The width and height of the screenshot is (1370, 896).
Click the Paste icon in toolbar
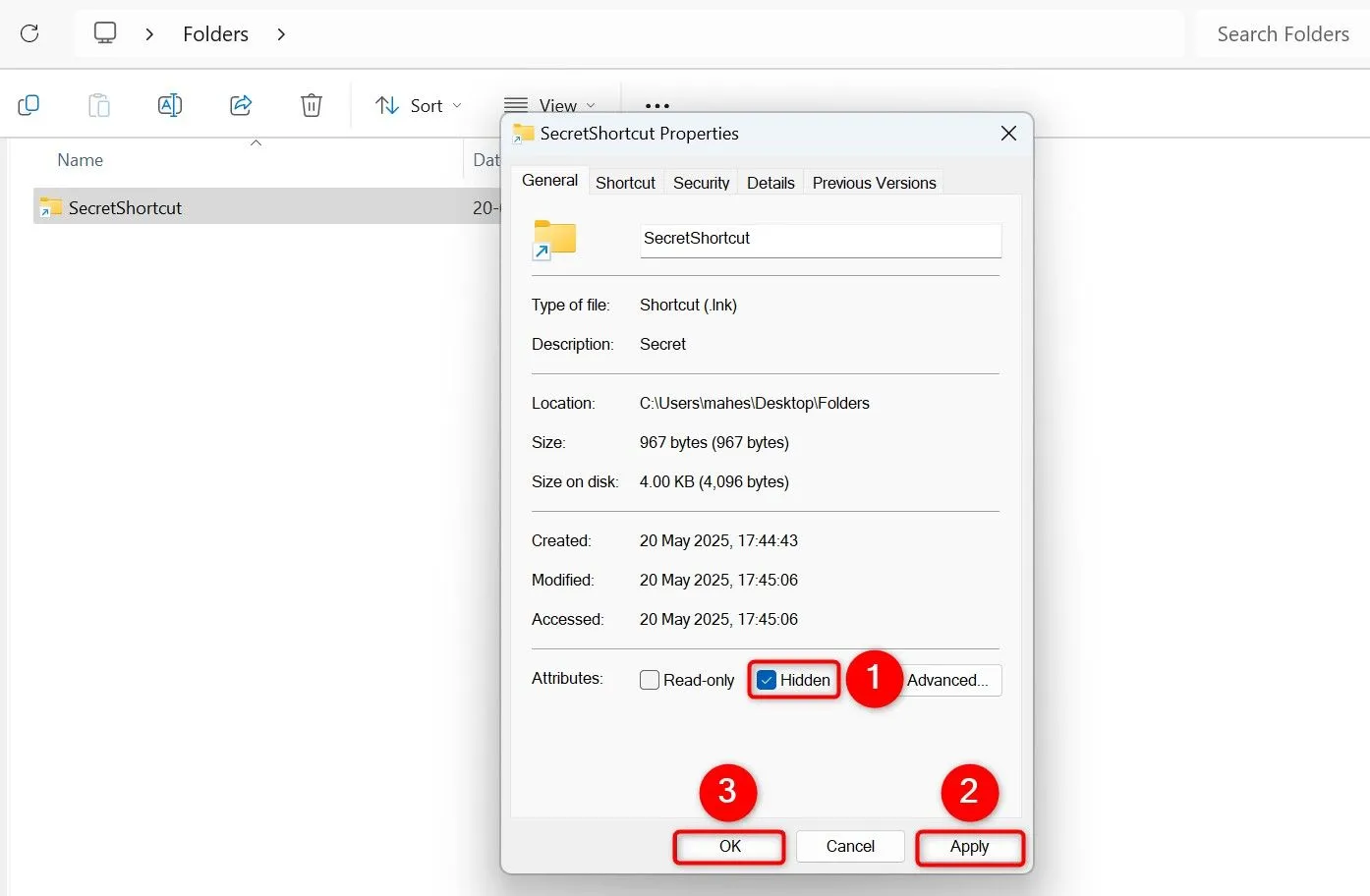click(99, 105)
